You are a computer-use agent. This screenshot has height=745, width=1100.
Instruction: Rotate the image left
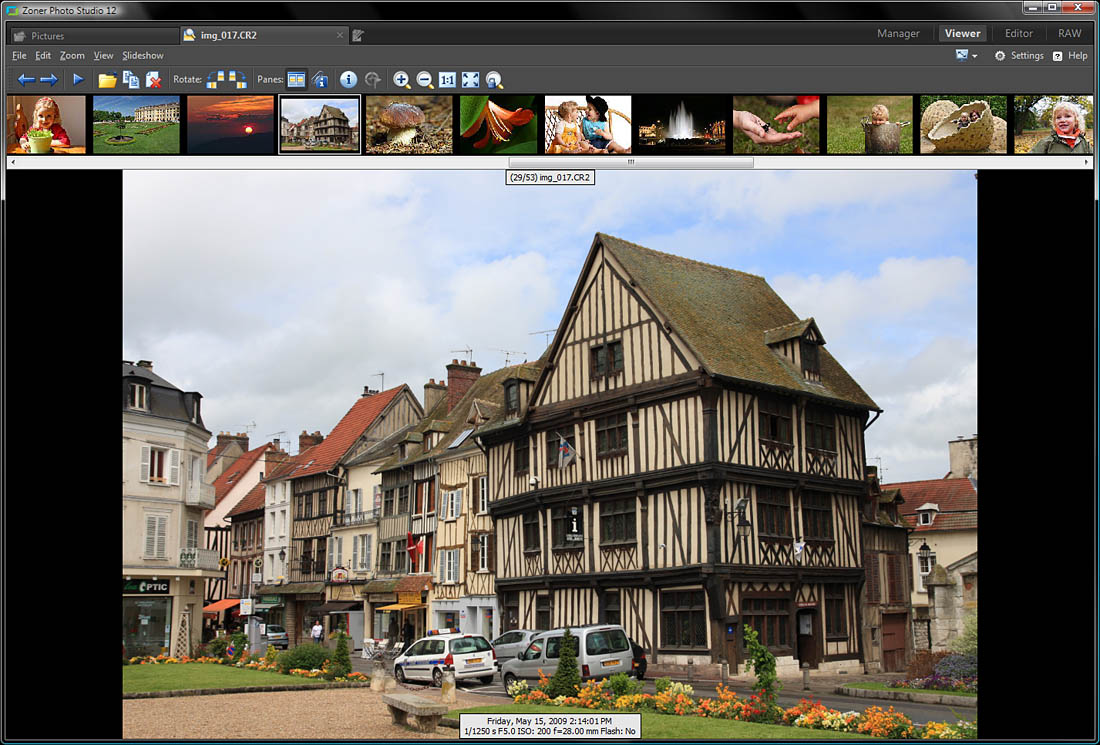215,80
